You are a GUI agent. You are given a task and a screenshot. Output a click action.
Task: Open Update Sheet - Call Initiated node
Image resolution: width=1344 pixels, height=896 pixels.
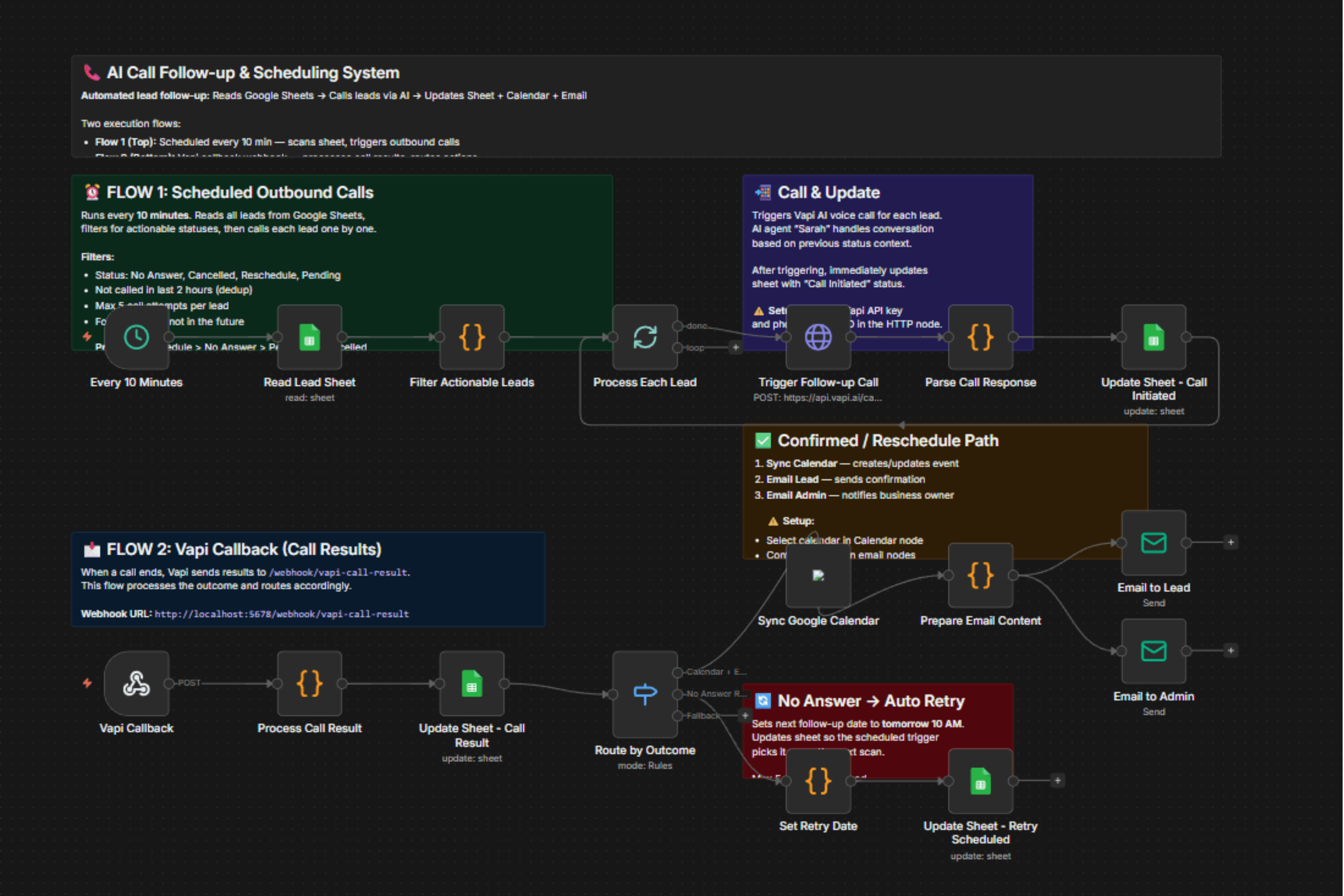(1154, 337)
